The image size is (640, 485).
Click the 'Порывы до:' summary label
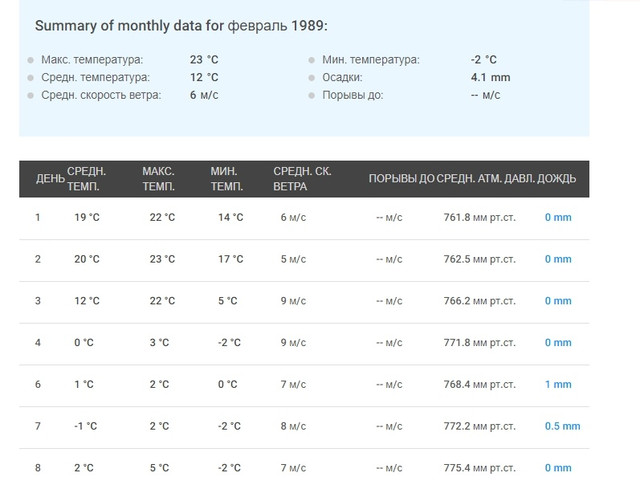point(353,95)
